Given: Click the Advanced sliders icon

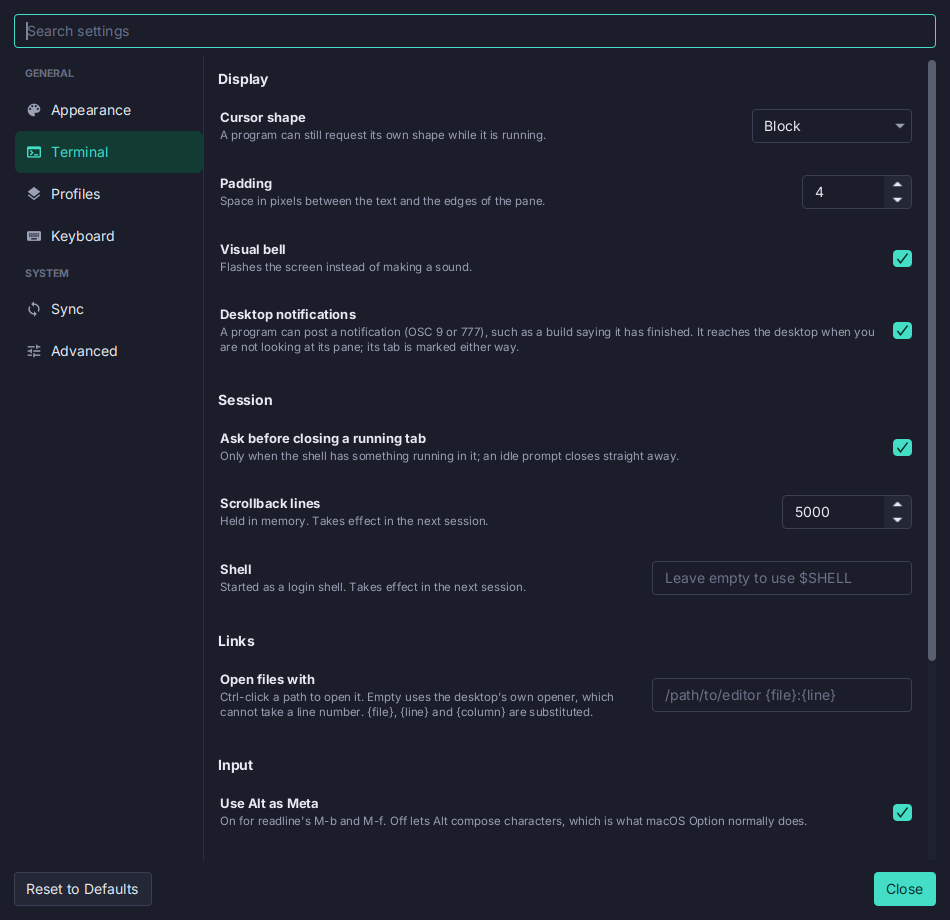Looking at the screenshot, I should point(34,351).
